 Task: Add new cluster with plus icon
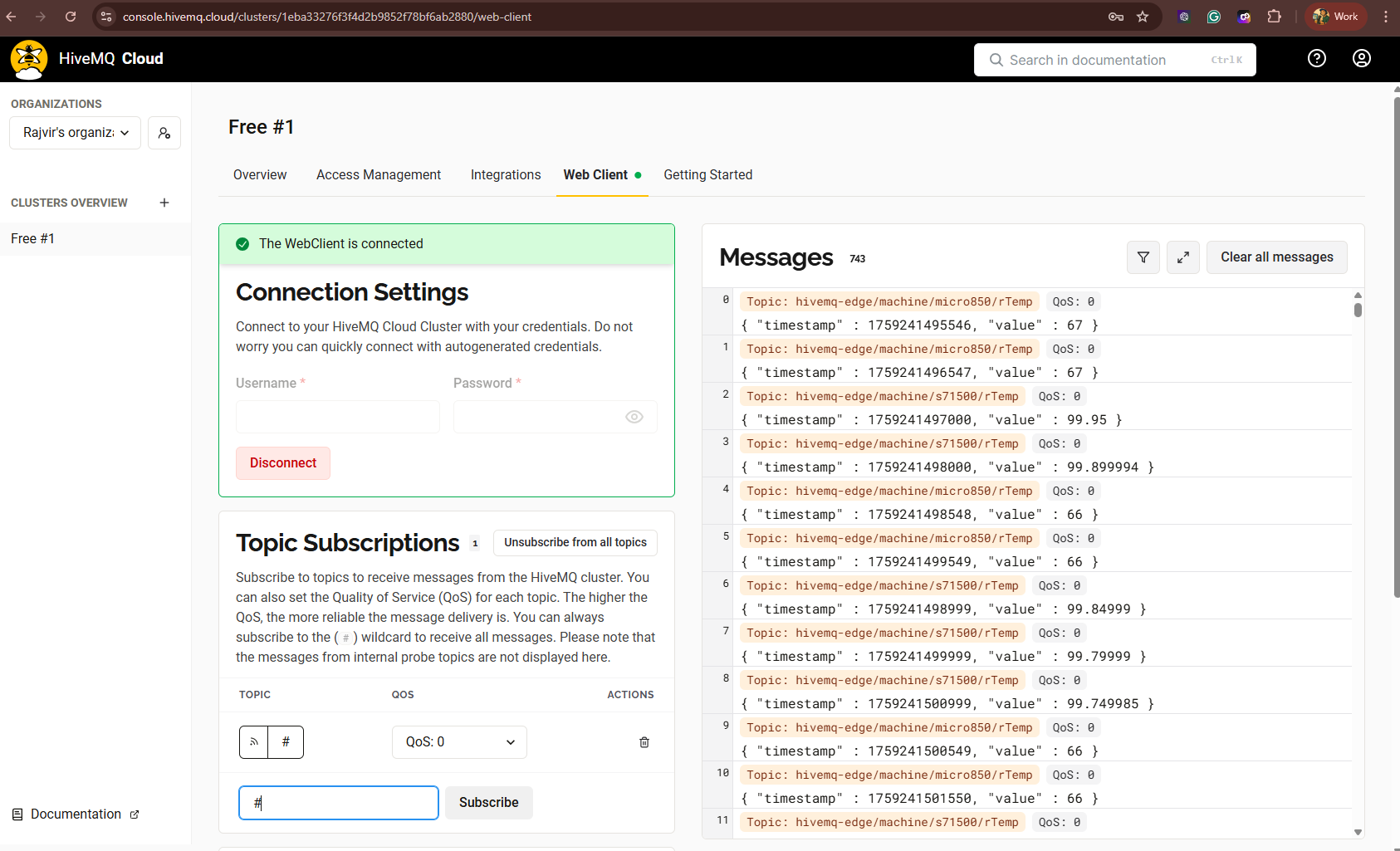tap(164, 203)
